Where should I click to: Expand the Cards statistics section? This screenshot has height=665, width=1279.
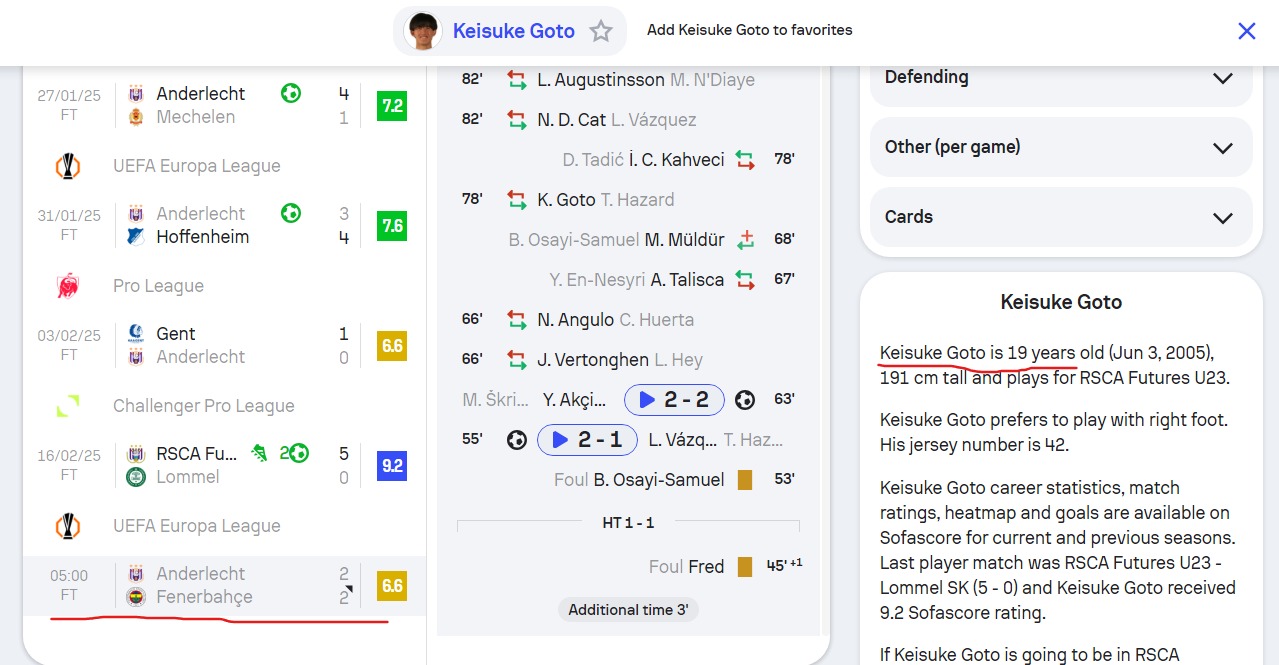pos(1061,217)
